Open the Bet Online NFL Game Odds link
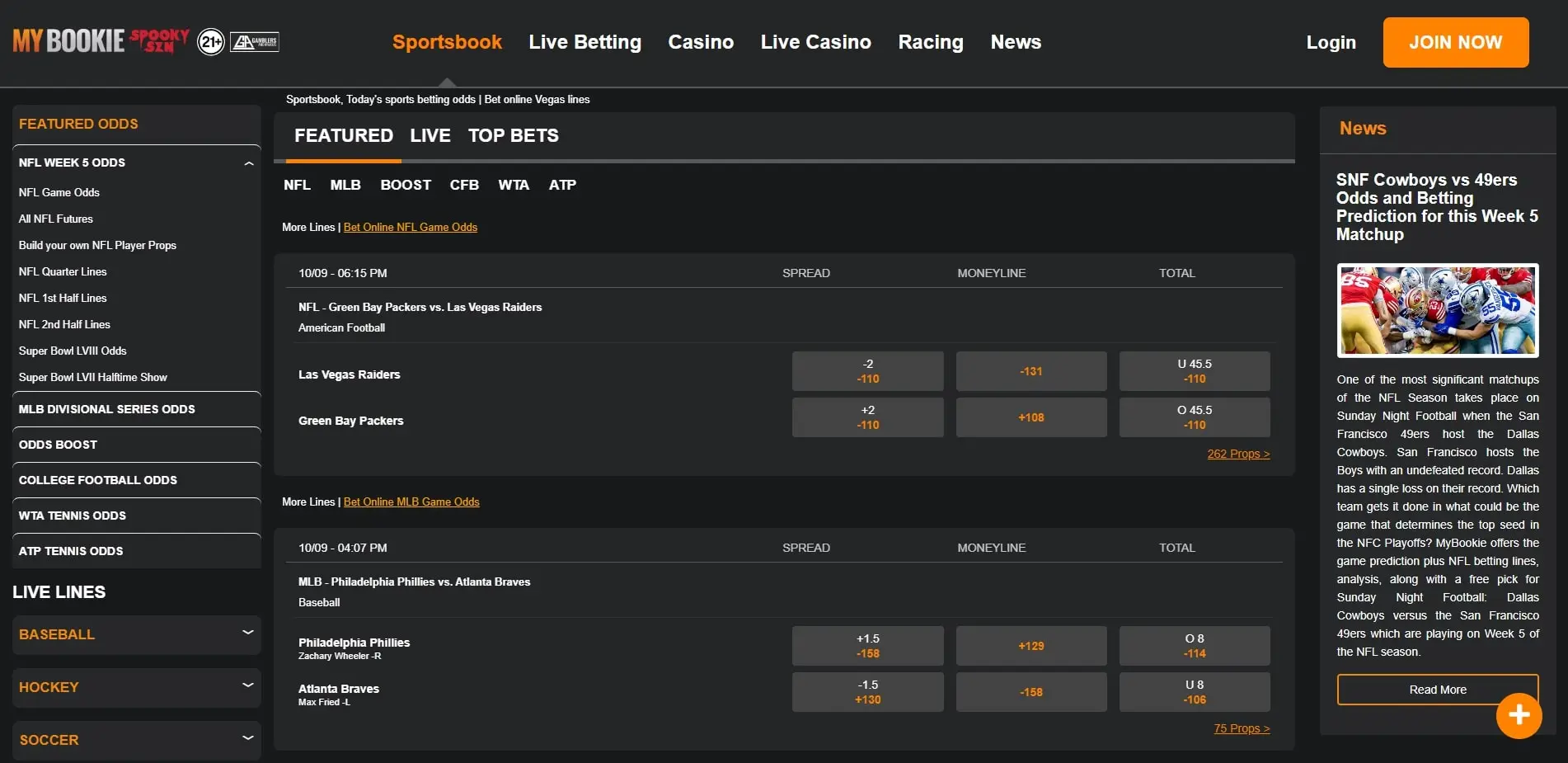 click(x=410, y=227)
